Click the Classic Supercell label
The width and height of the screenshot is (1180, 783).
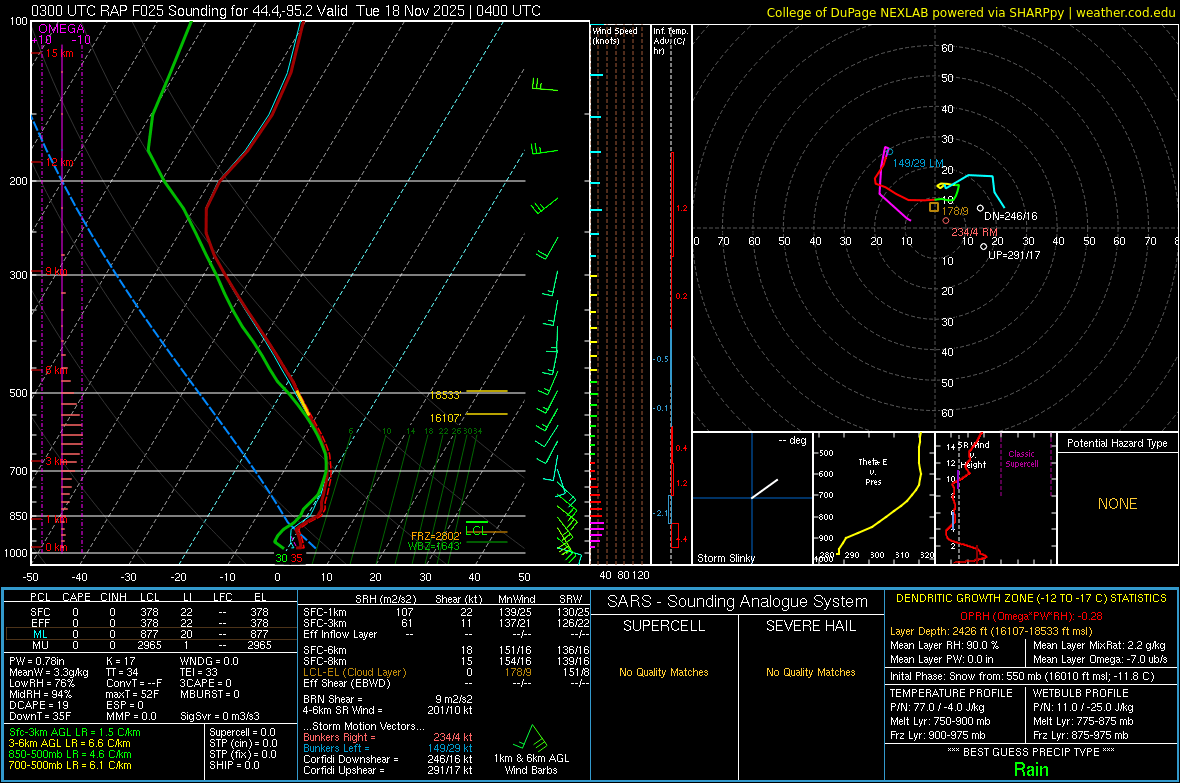[x=1022, y=459]
